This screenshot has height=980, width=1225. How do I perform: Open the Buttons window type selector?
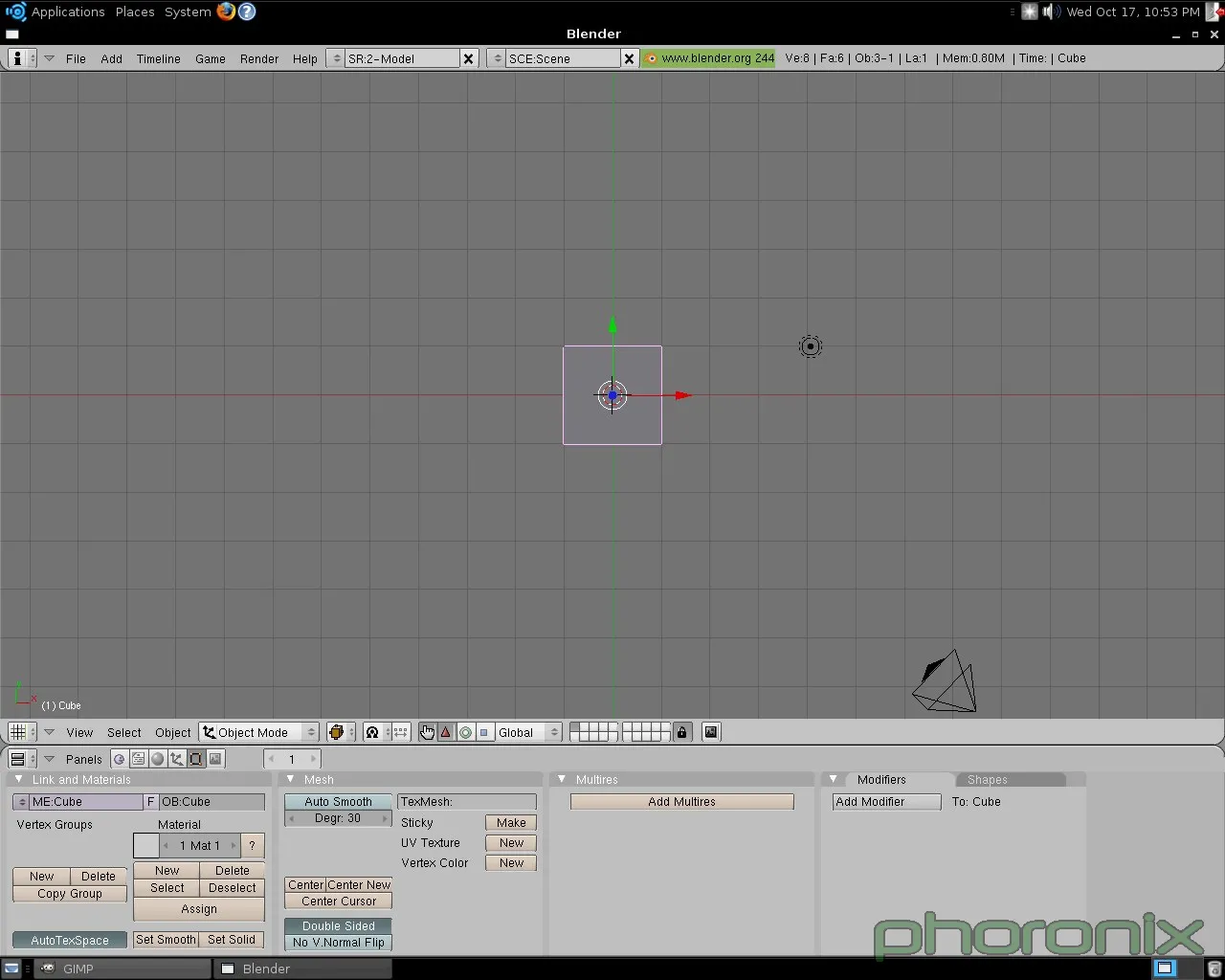coord(21,759)
